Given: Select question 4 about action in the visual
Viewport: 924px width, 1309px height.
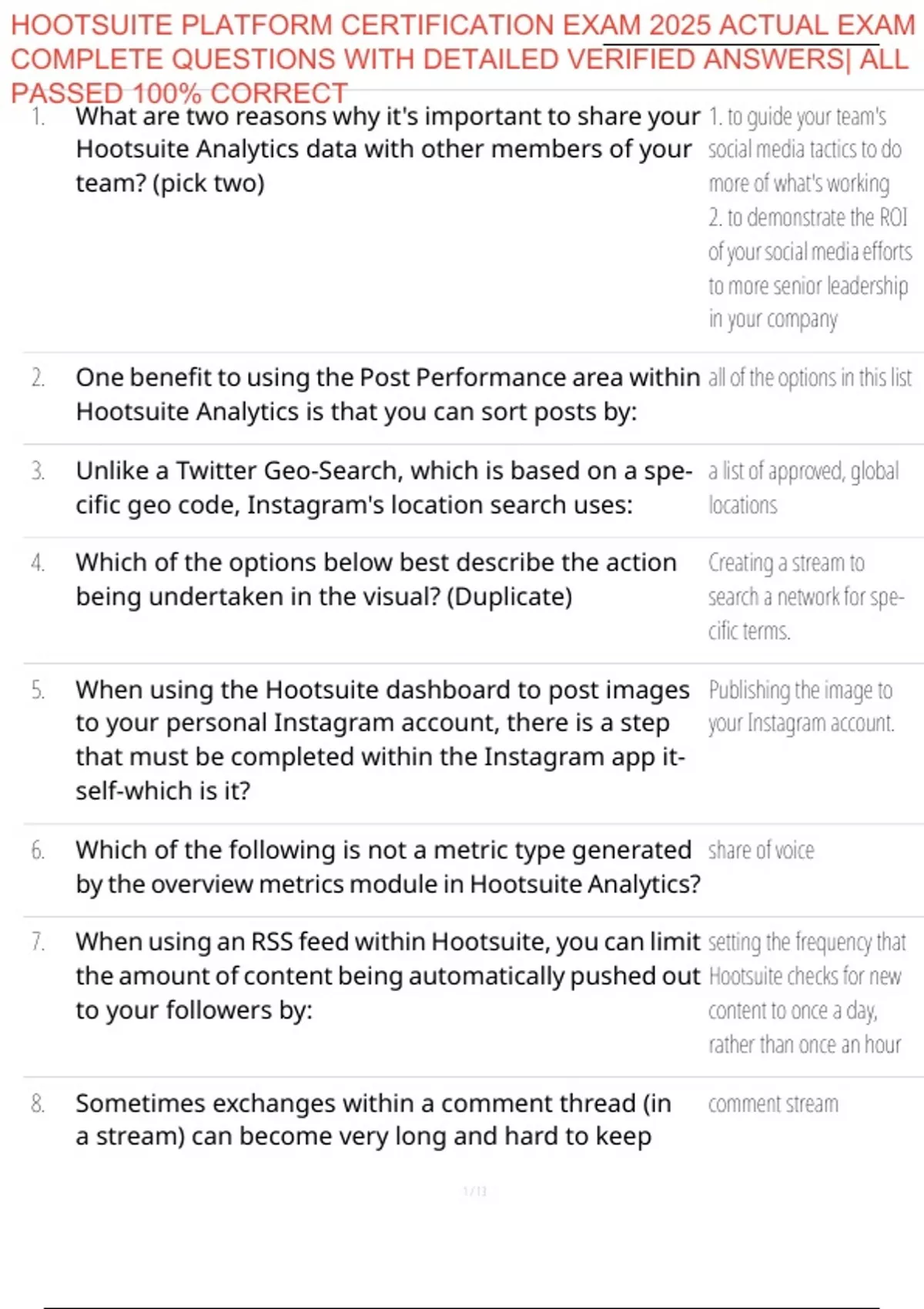Looking at the screenshot, I should (x=376, y=580).
